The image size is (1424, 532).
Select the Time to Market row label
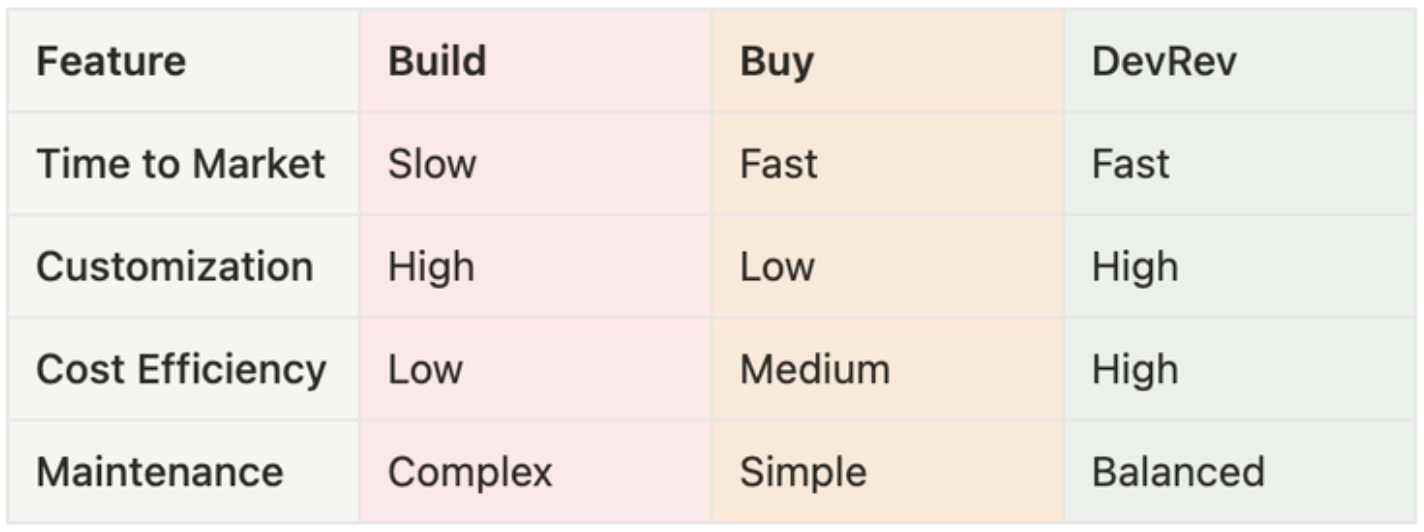coord(181,164)
